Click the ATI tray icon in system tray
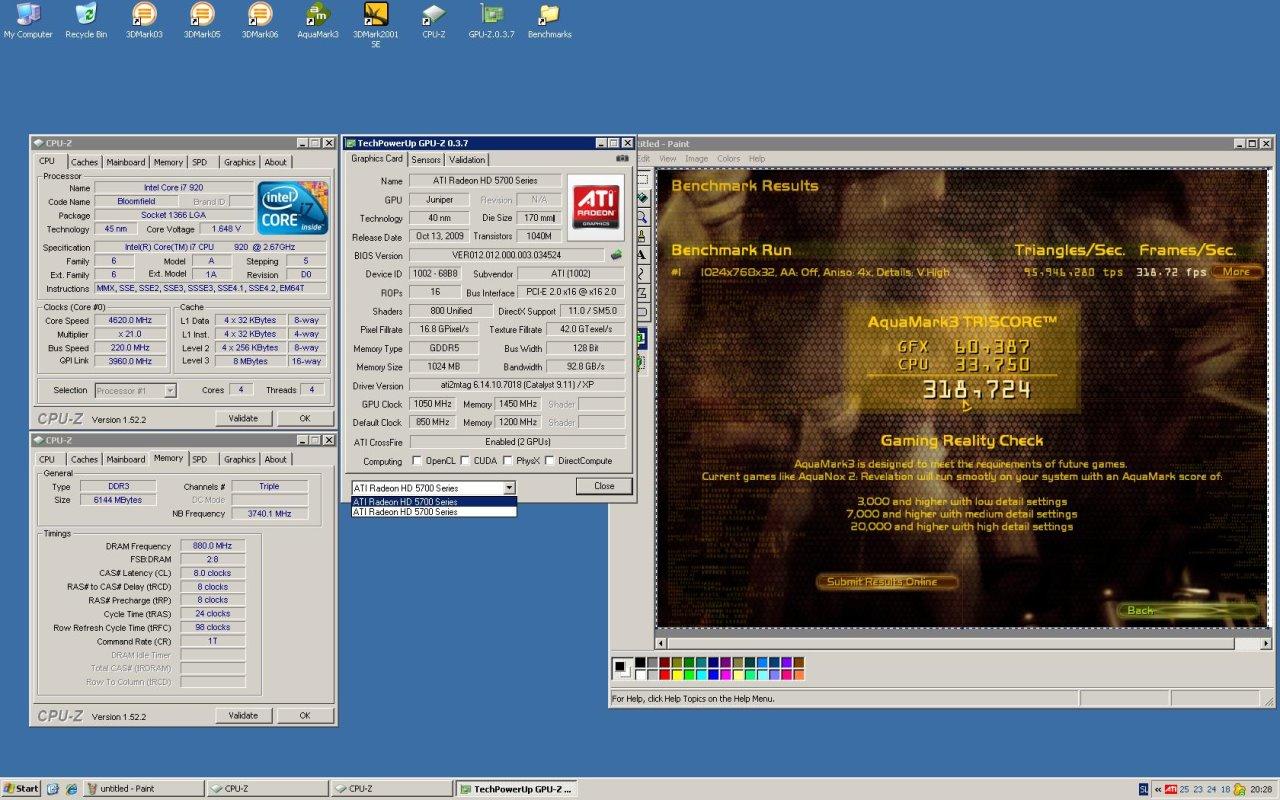 (x=1170, y=789)
